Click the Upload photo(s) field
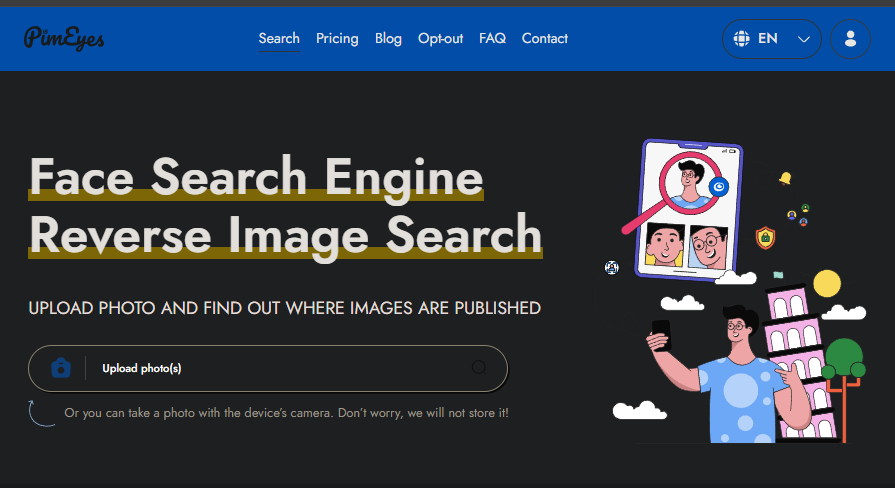895x488 pixels. point(268,368)
